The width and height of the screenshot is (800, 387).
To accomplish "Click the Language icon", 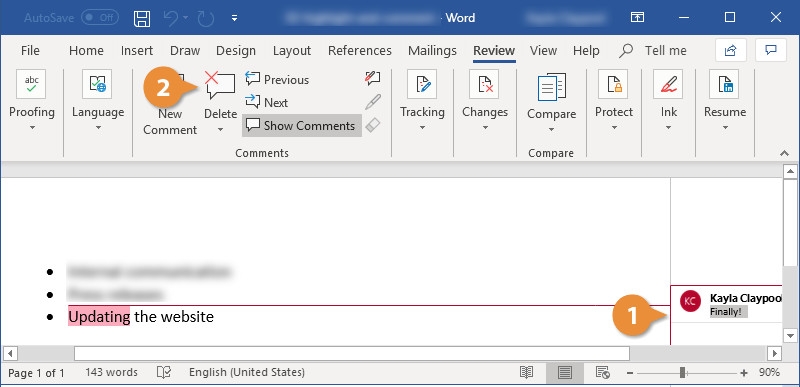I will click(x=97, y=84).
